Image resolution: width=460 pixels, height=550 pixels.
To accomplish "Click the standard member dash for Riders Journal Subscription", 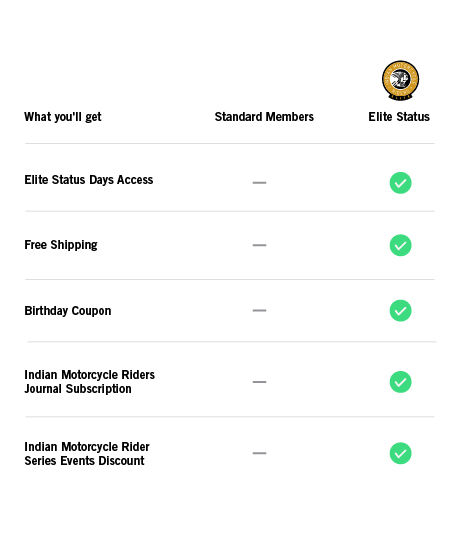I will tap(259, 382).
